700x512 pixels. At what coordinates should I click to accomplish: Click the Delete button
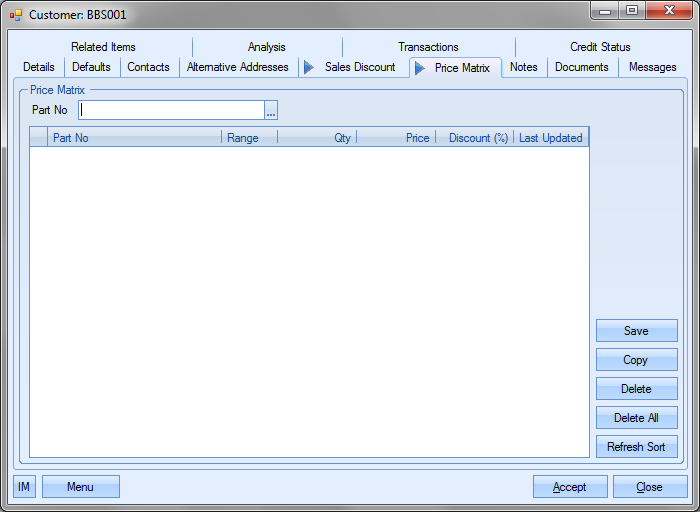(x=637, y=389)
